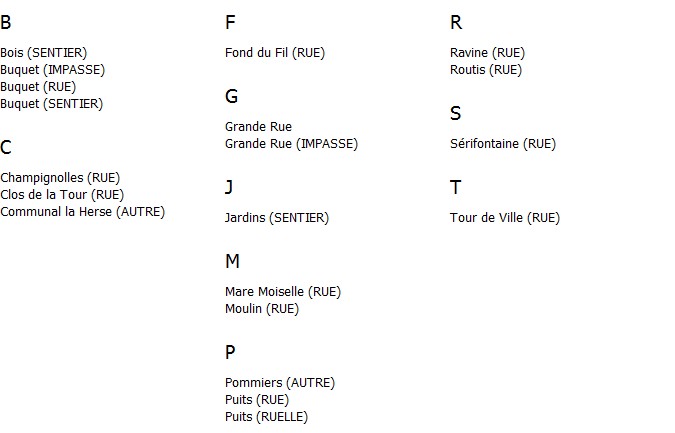Select Buquet (IMPASSE) from the list

pos(53,70)
